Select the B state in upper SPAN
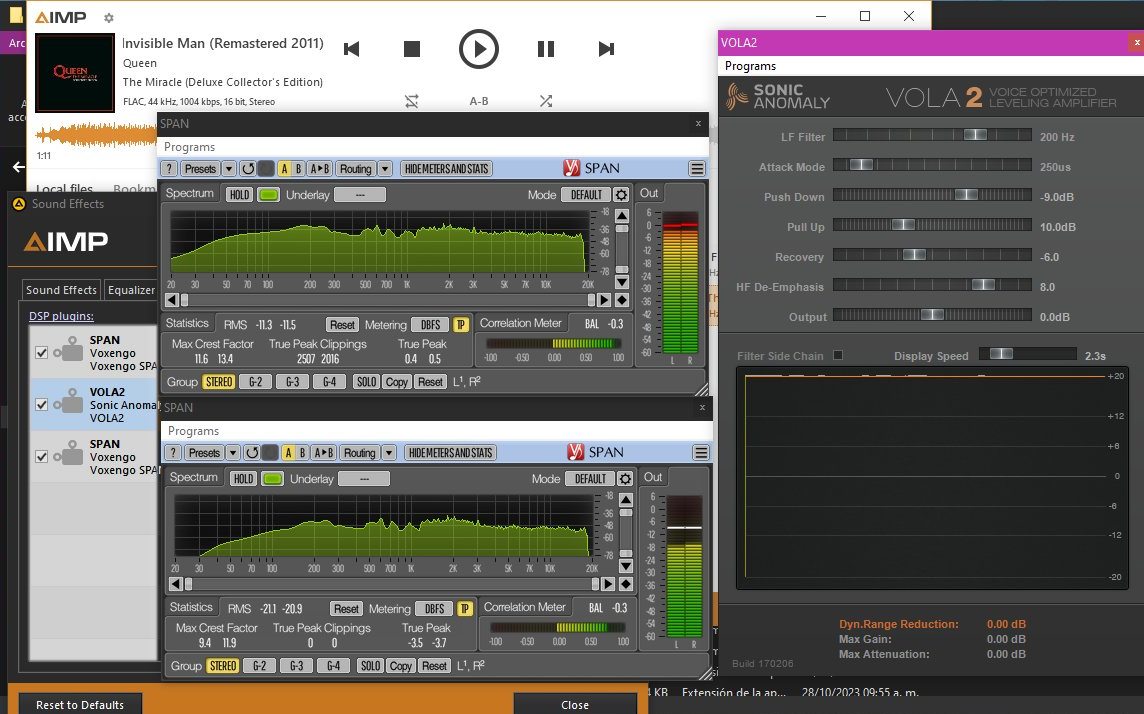The width and height of the screenshot is (1144, 714). 298,169
